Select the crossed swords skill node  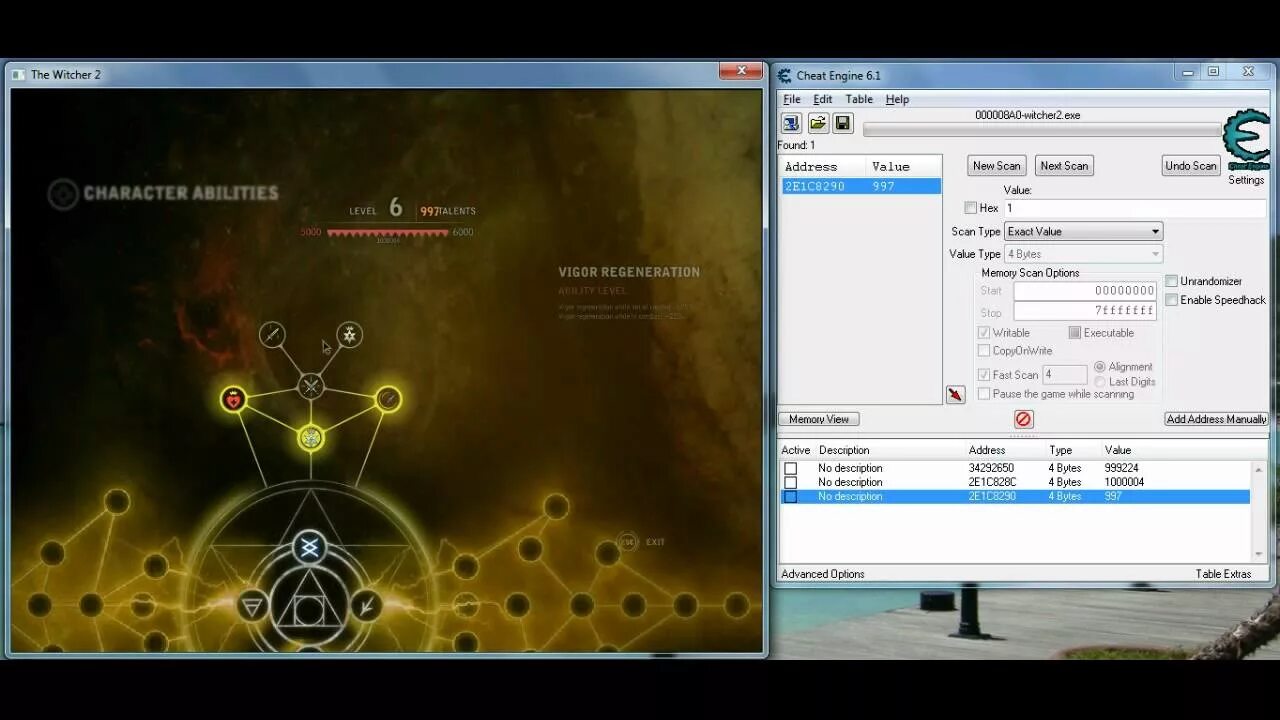click(311, 385)
